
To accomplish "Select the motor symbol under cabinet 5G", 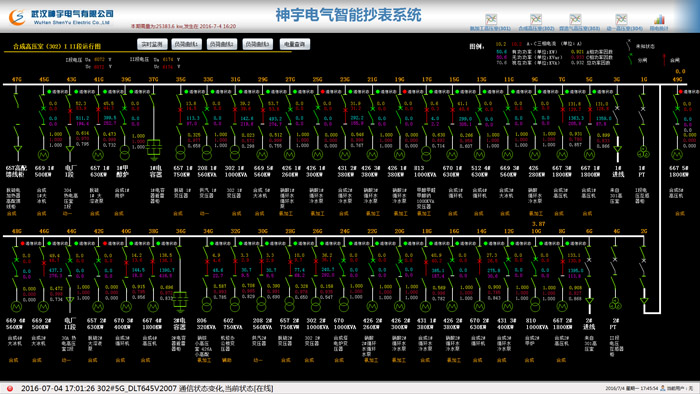I will (589, 155).
